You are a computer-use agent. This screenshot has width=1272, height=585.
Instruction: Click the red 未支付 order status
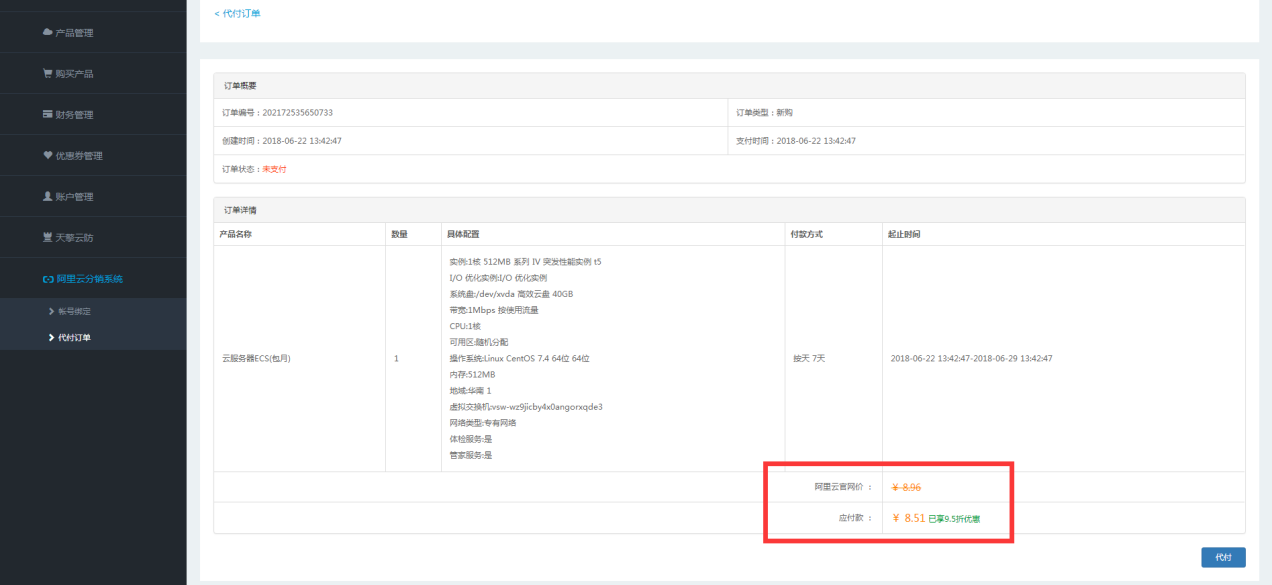pos(274,169)
